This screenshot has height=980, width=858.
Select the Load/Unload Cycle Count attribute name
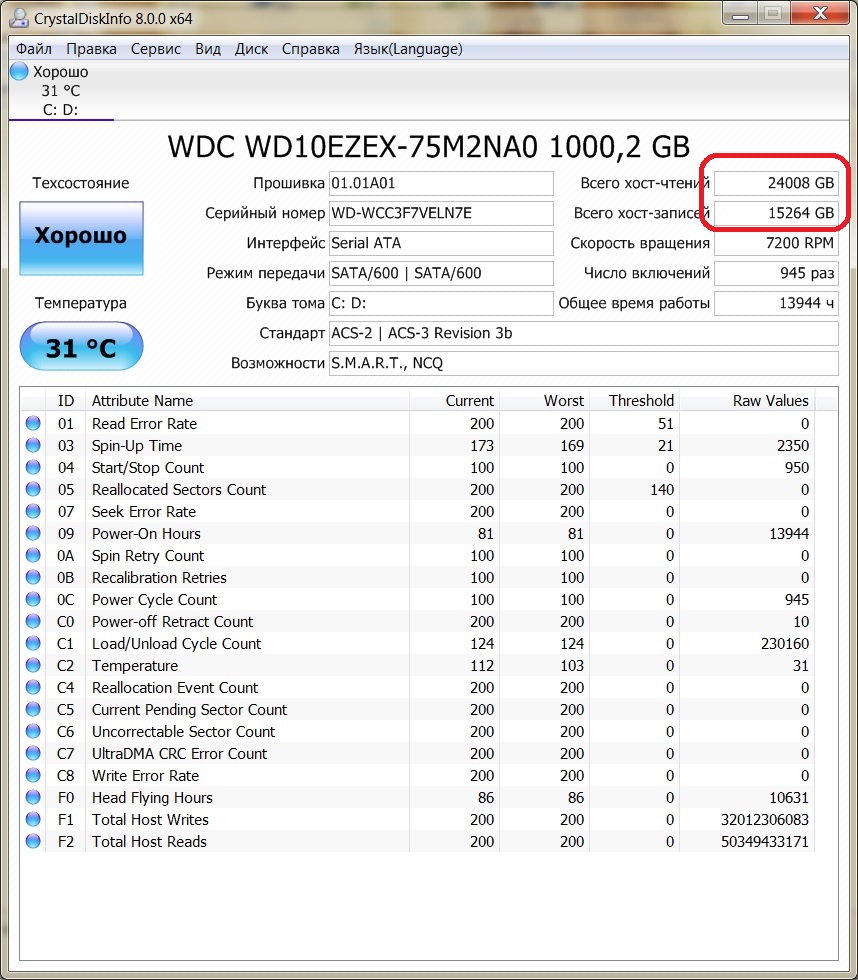point(176,644)
